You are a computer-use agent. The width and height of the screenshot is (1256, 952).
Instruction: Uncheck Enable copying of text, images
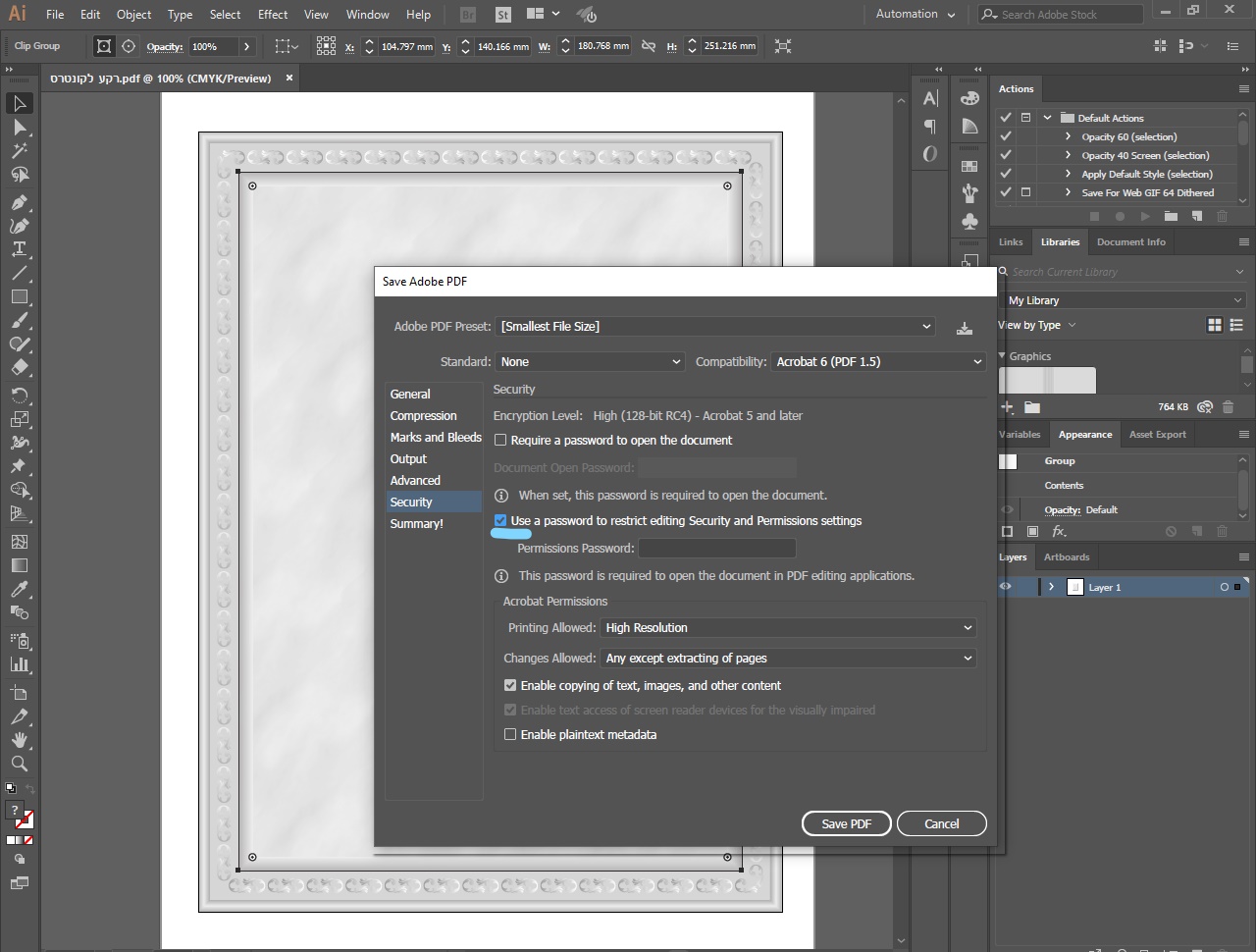[x=510, y=686]
